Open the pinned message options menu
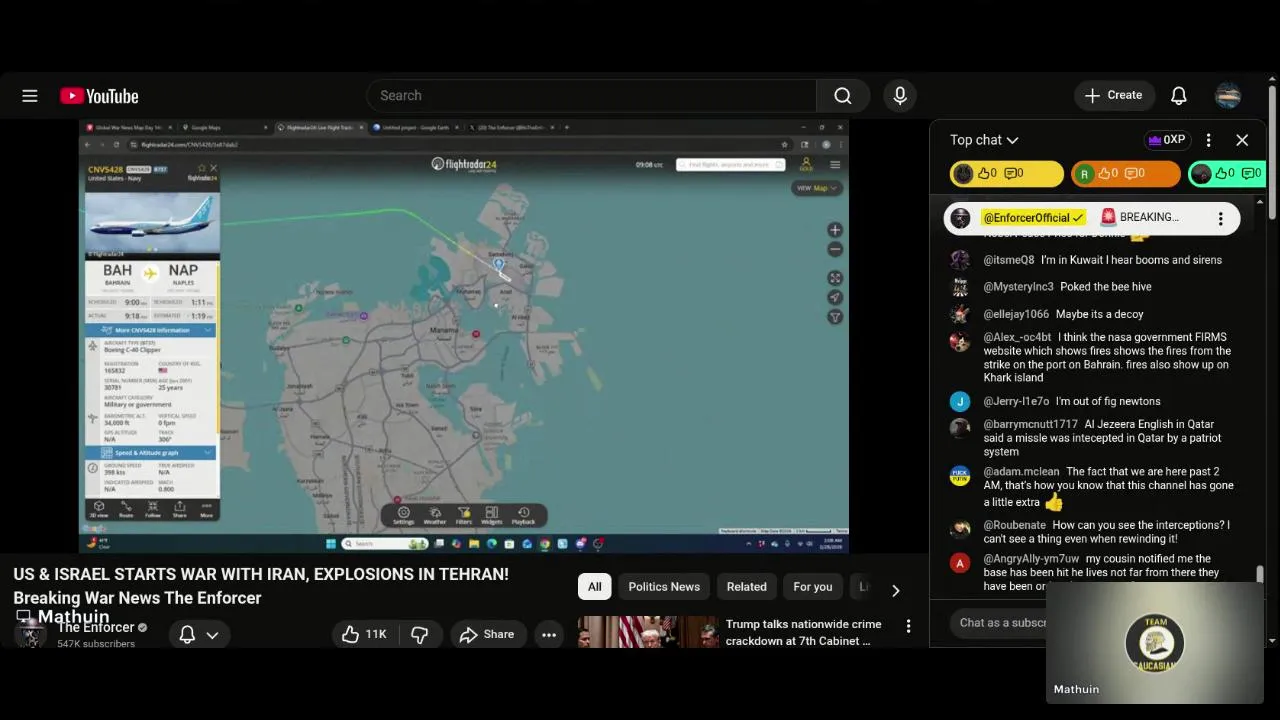The image size is (1280, 720). click(x=1220, y=218)
